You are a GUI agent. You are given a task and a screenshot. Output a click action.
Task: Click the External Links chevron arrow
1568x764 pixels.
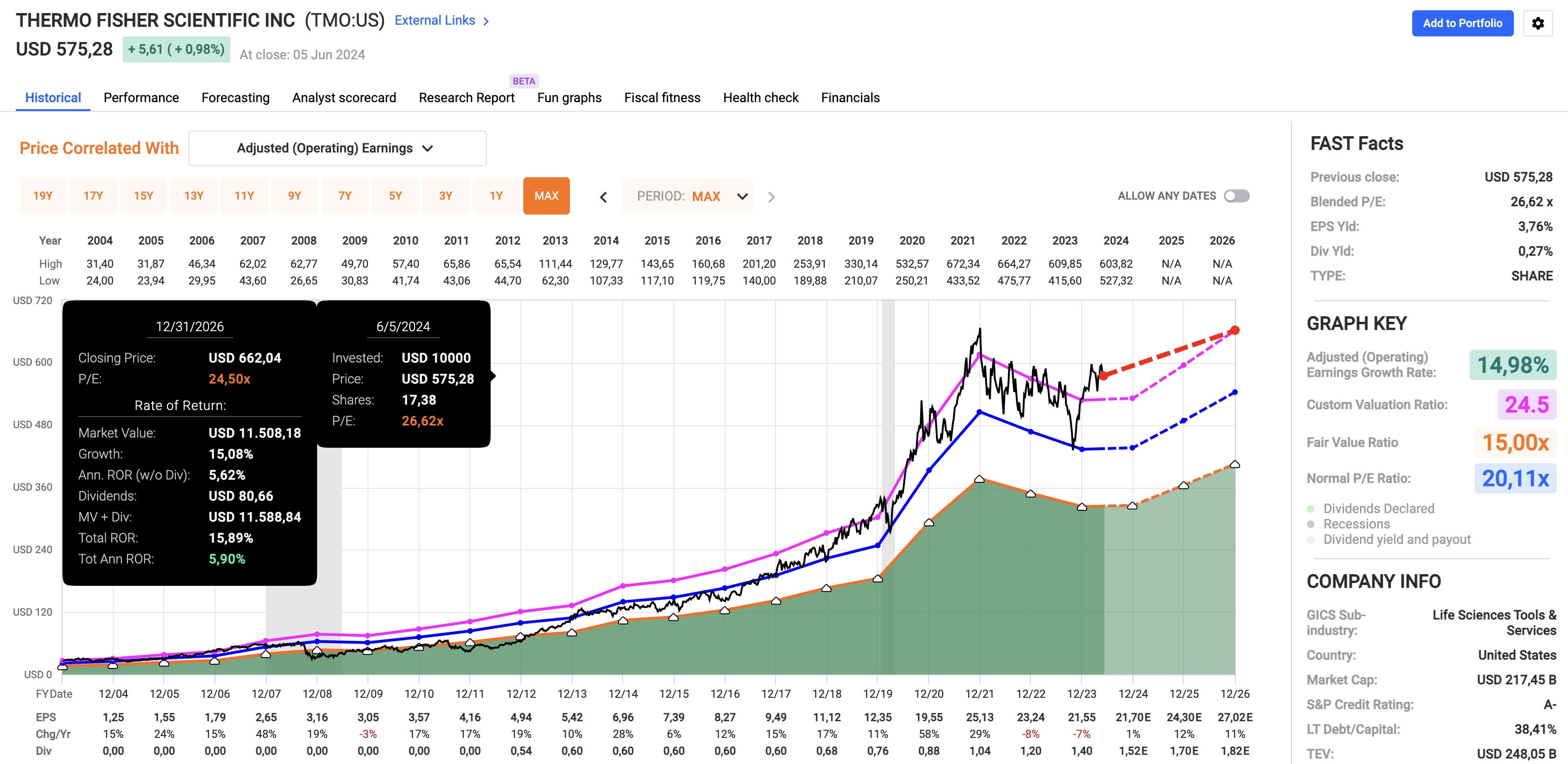point(486,21)
